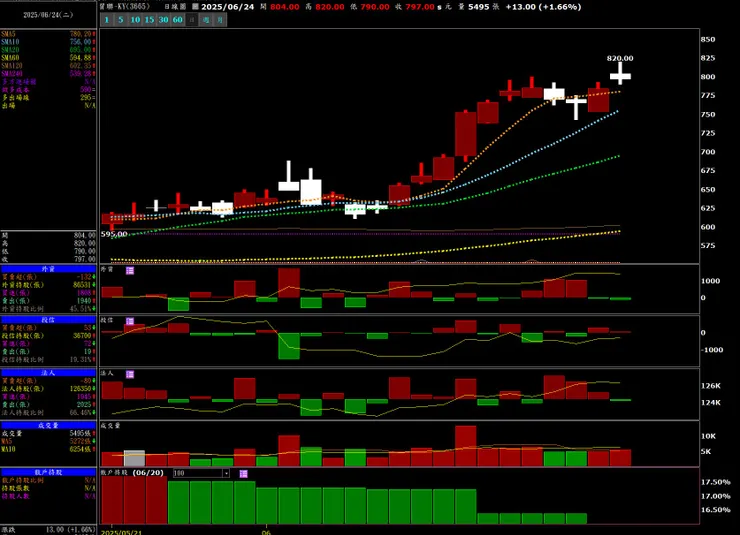
Task: Select the 10-minute timeframe button
Action: click(135, 20)
